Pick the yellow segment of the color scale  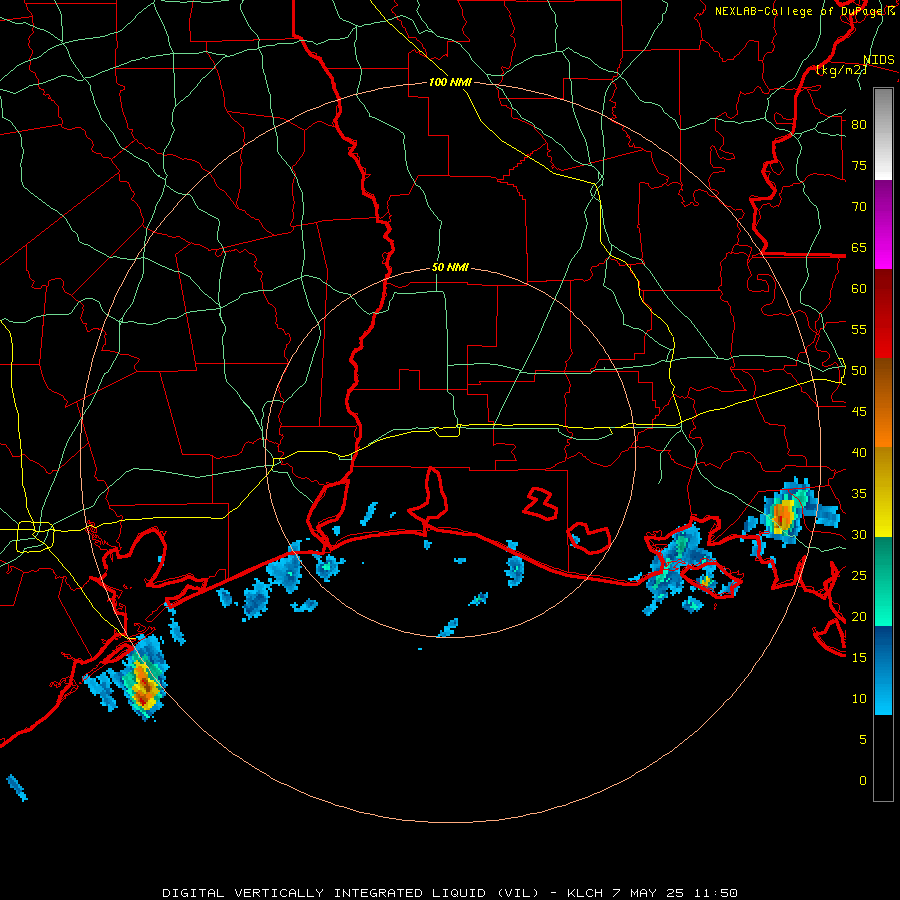coord(883,492)
